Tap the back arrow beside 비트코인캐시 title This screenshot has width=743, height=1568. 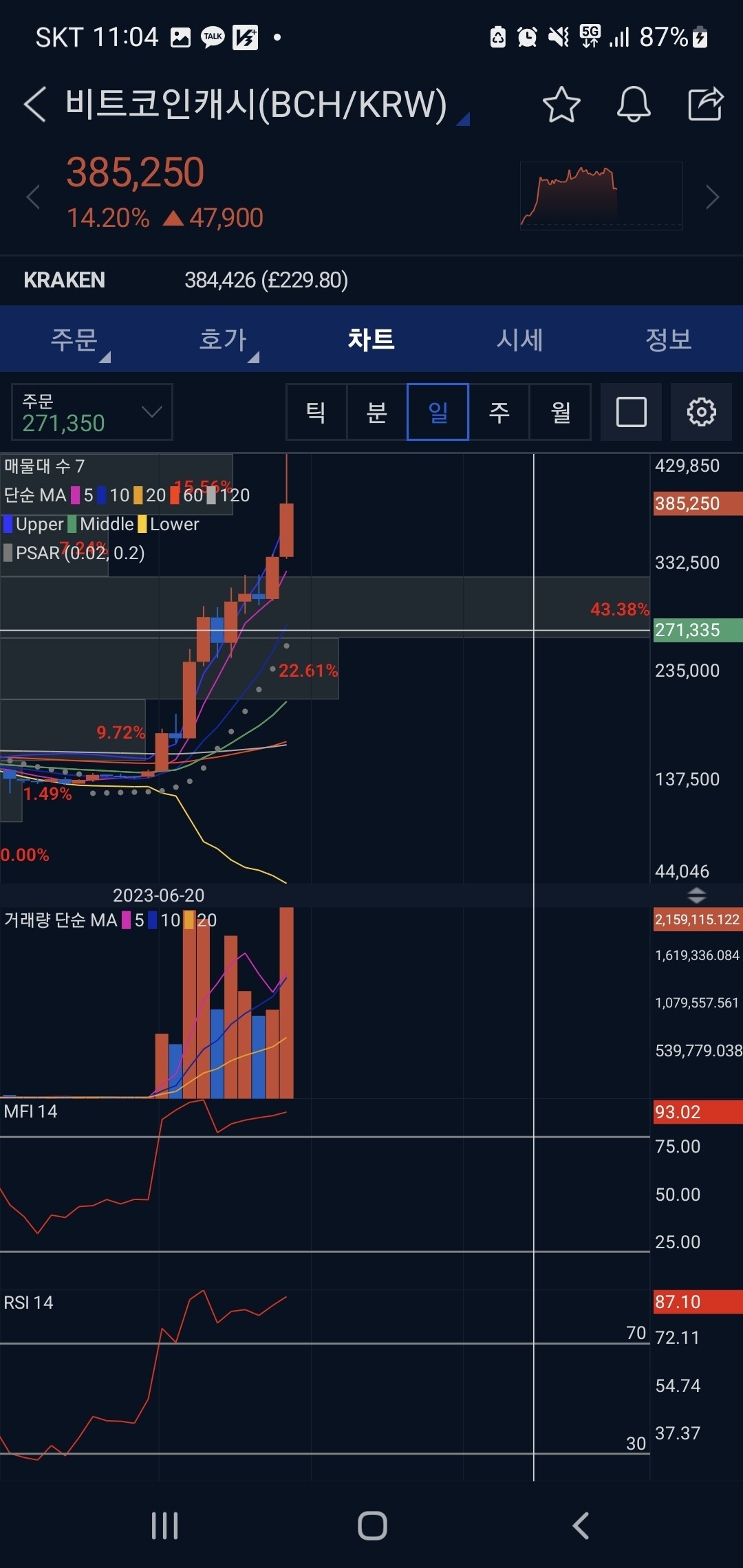34,105
